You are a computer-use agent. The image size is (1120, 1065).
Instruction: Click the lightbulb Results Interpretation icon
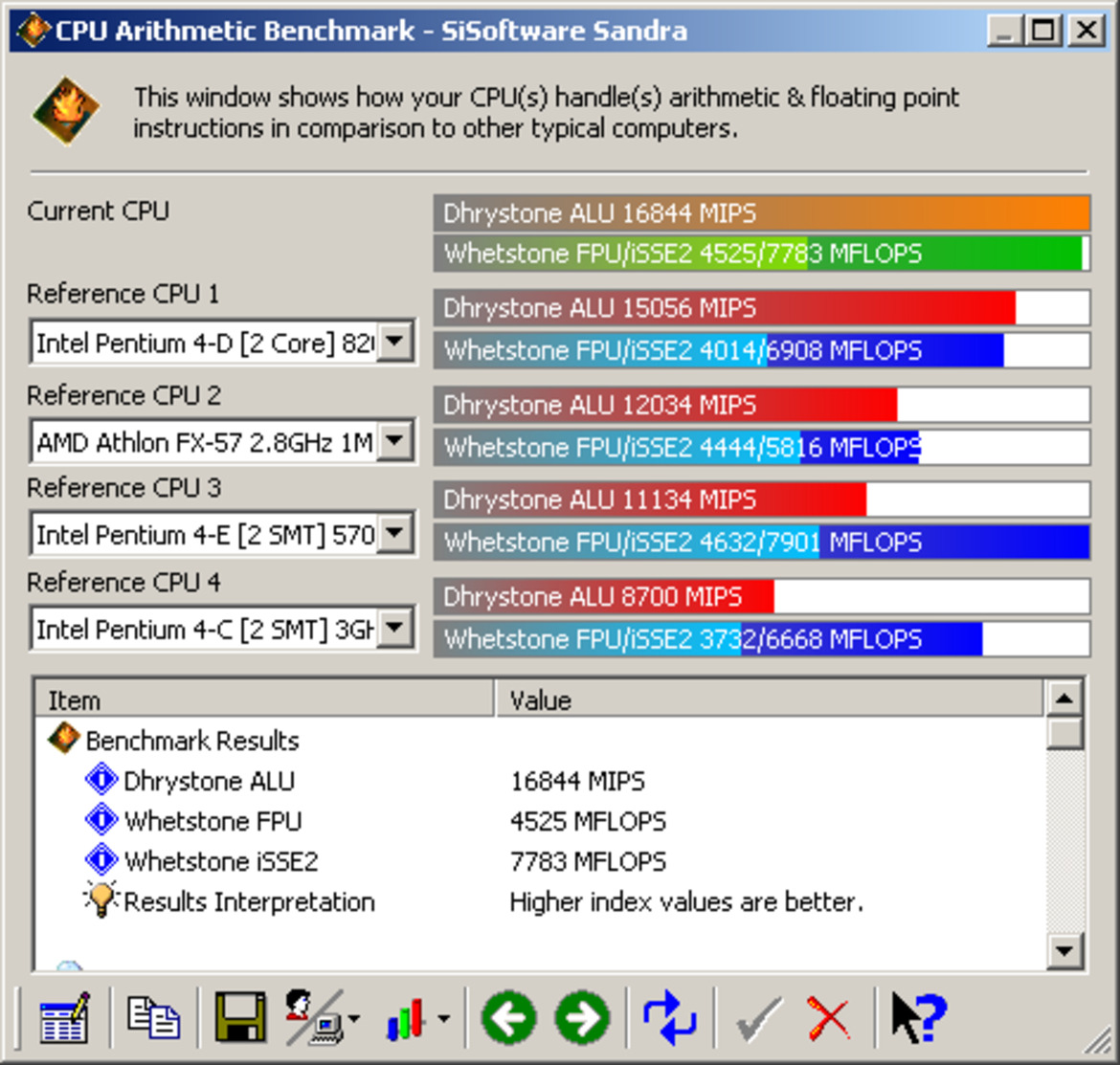101,899
